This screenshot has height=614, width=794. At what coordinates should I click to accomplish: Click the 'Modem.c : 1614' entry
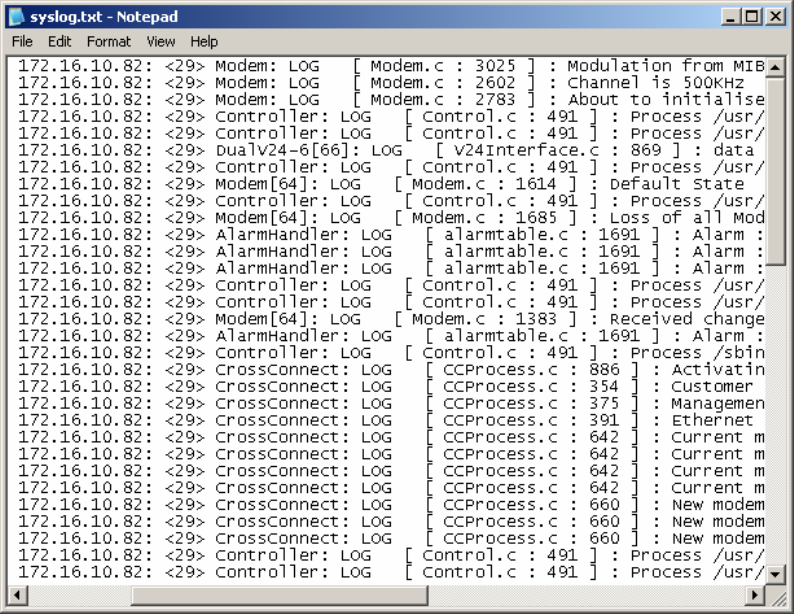484,184
